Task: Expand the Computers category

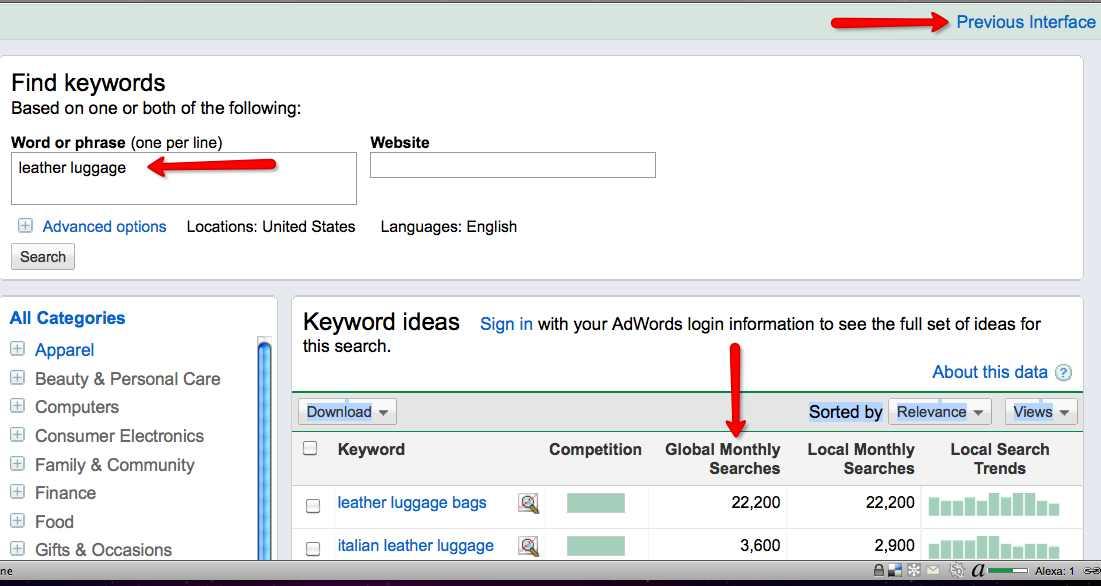Action: point(17,406)
